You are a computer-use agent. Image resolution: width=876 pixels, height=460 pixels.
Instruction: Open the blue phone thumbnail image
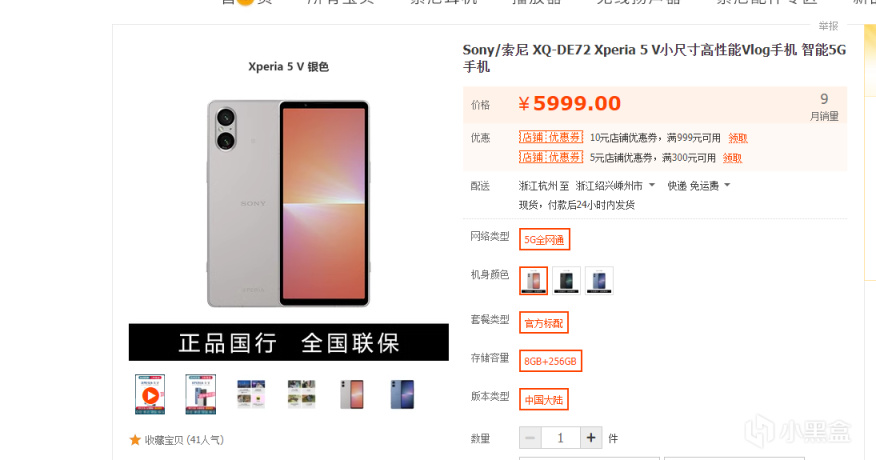[402, 395]
